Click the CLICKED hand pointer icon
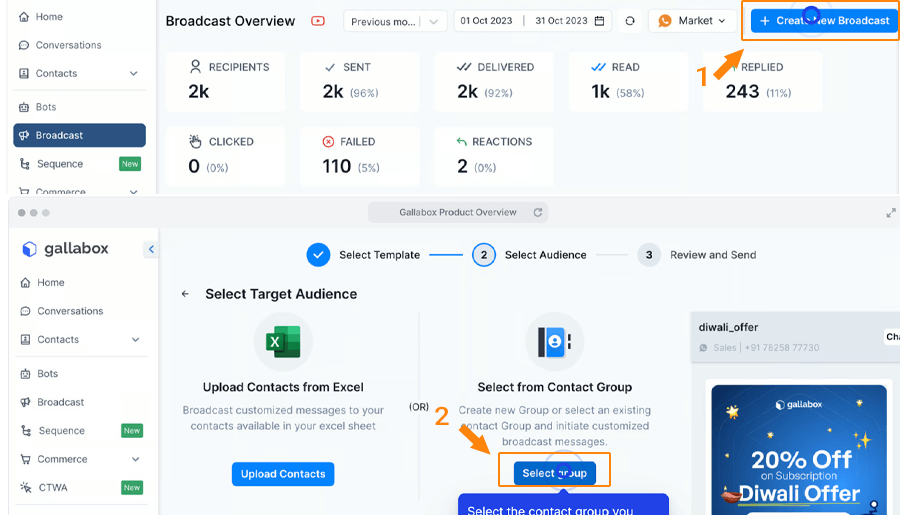Viewport: 900px width, 515px height. [x=195, y=141]
